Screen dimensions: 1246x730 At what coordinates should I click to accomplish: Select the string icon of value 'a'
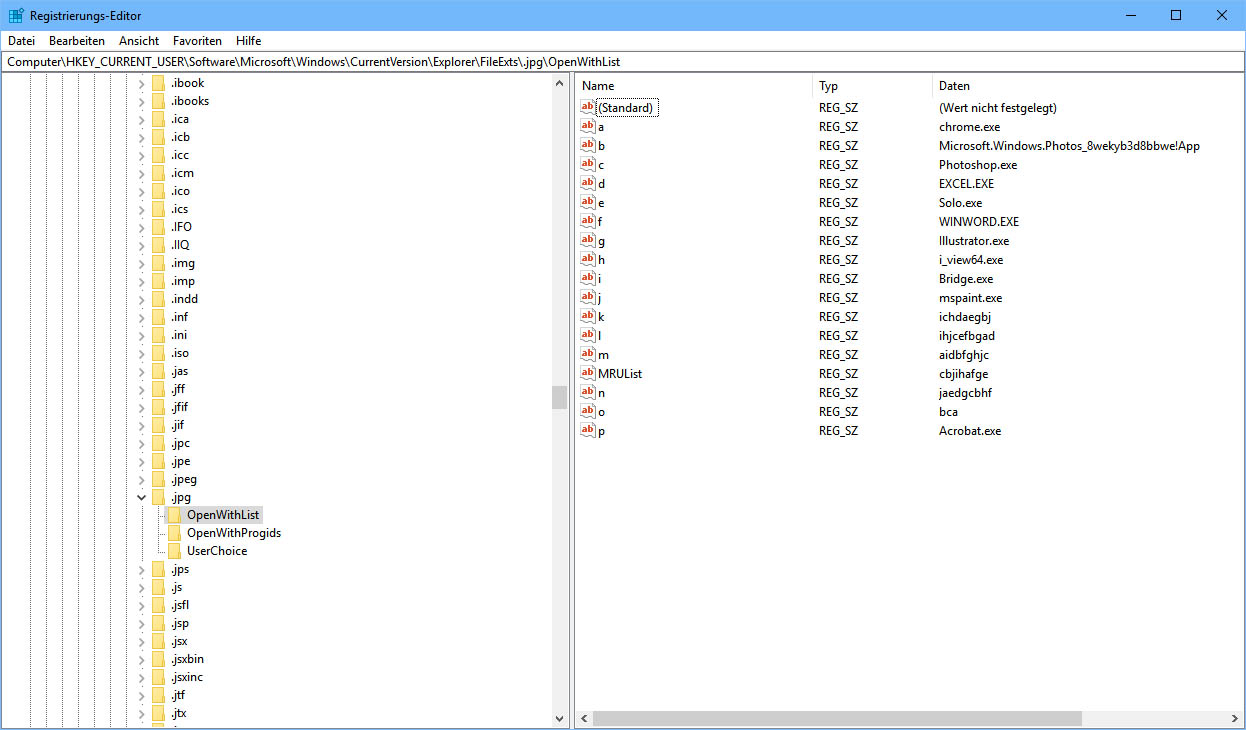(588, 127)
